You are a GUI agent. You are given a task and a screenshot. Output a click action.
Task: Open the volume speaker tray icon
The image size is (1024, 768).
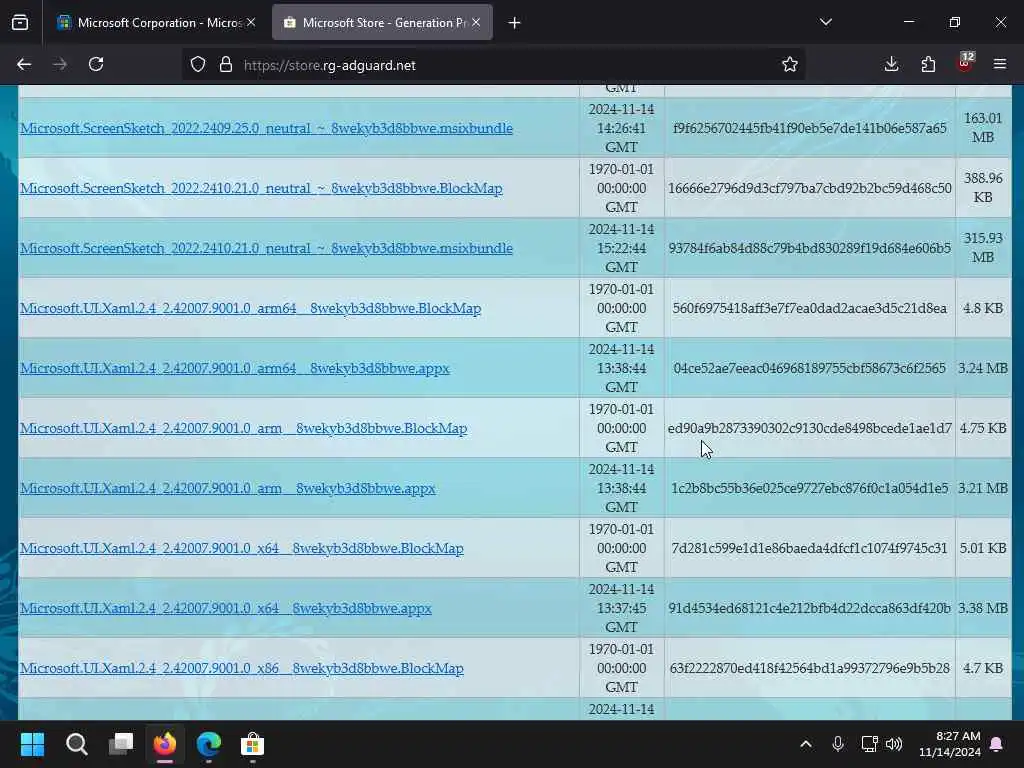click(894, 744)
